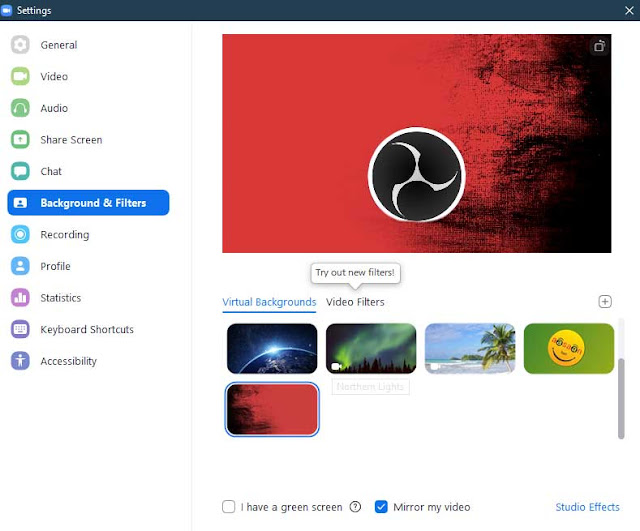This screenshot has width=640, height=531.
Task: Click the Keyboard Shortcuts icon
Action: tap(20, 329)
